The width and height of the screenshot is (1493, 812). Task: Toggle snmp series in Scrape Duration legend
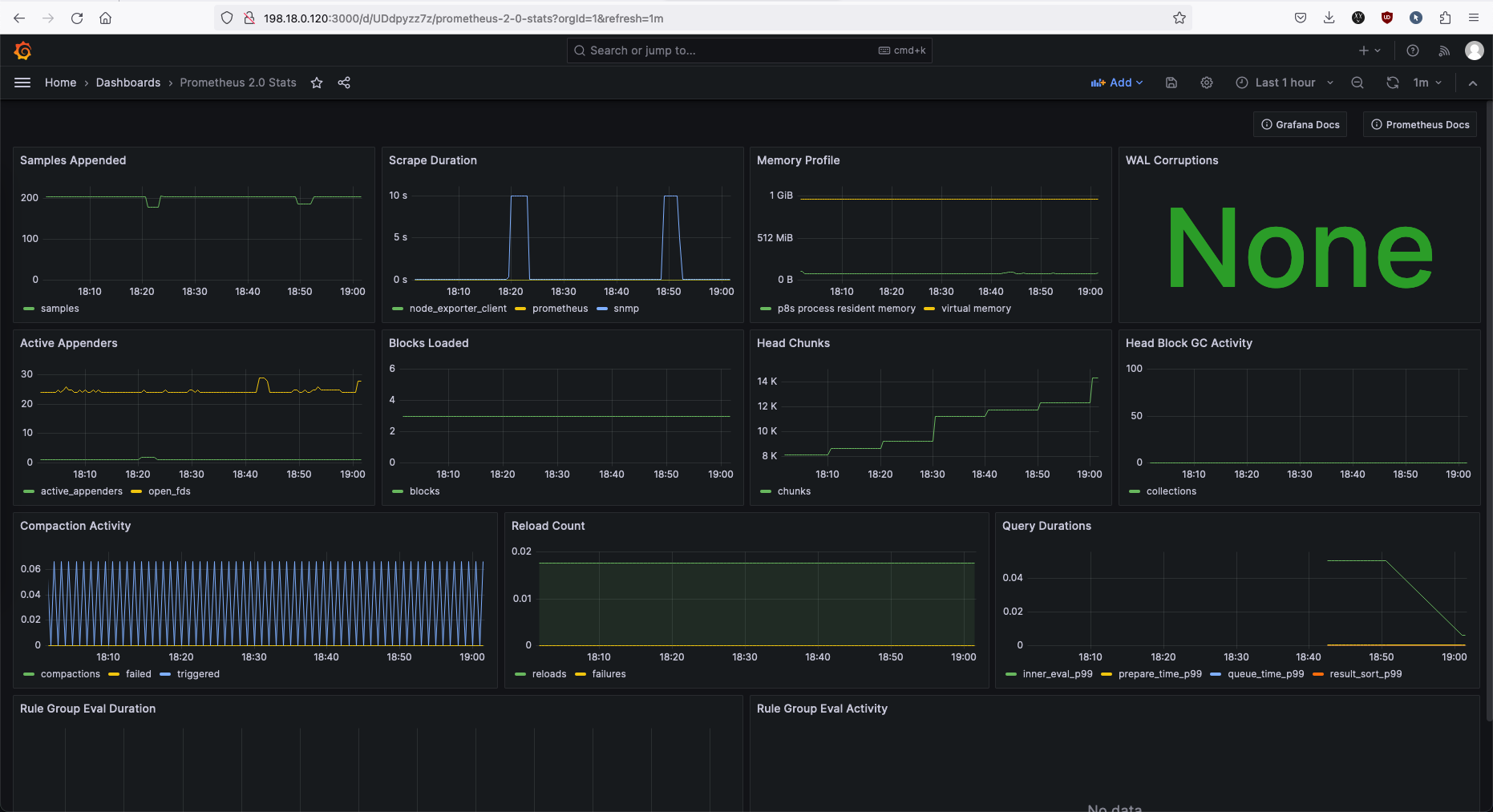pos(625,309)
